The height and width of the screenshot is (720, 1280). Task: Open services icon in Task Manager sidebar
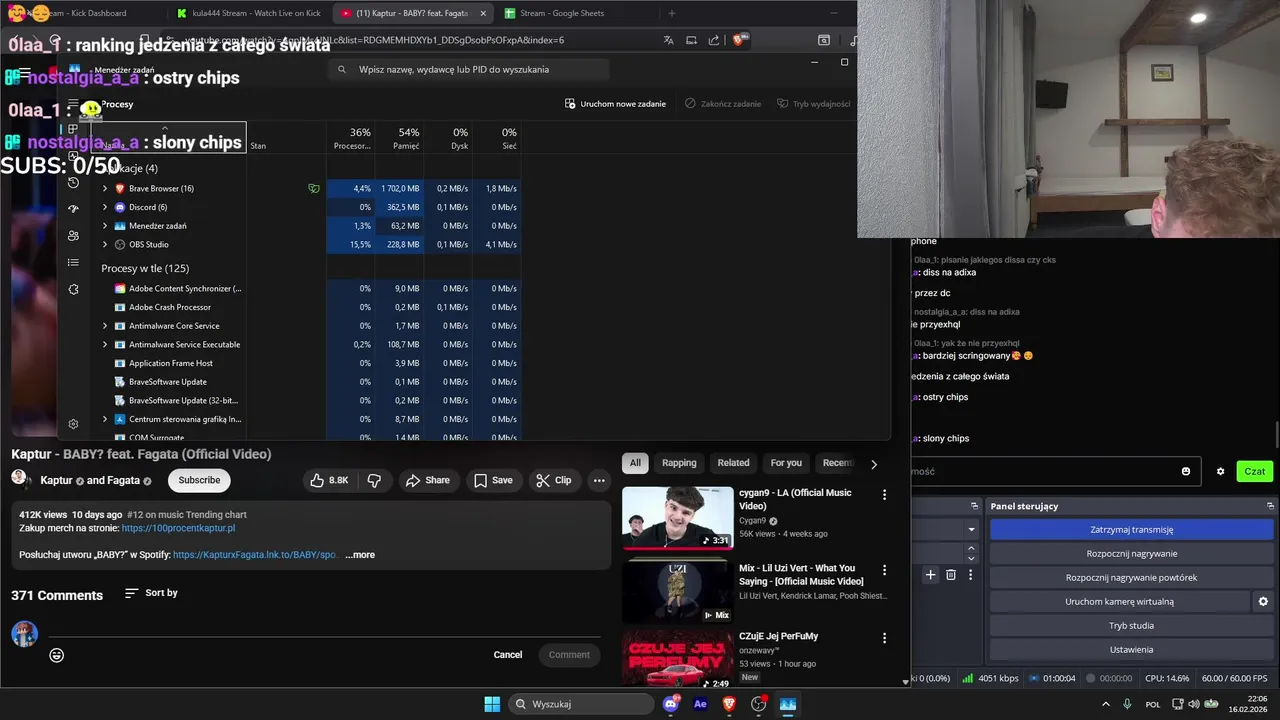[x=73, y=289]
